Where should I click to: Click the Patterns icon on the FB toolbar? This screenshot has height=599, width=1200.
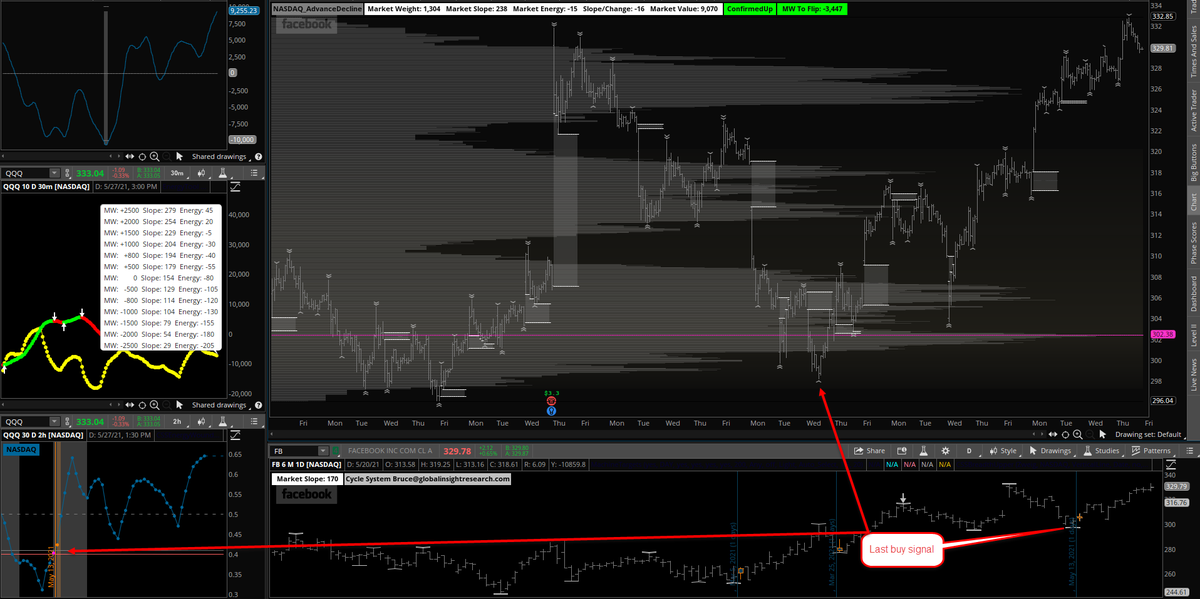coord(1136,450)
